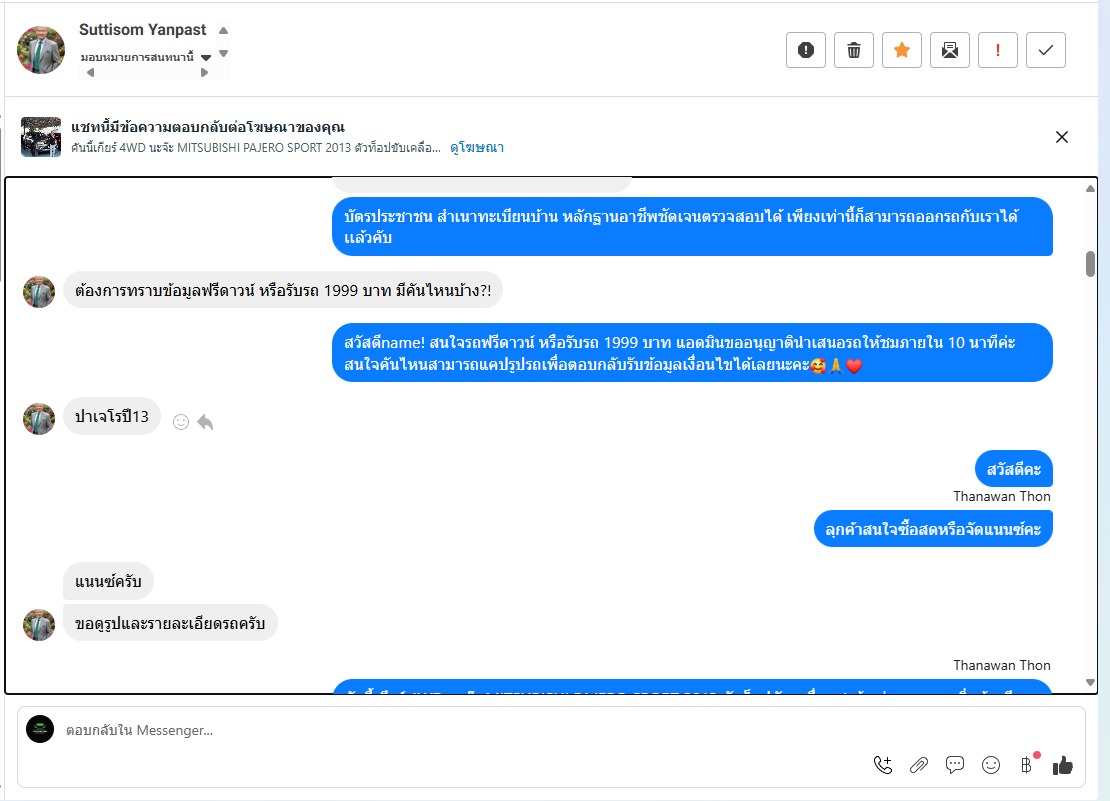Open the ดูโฆษณา ad link

477,147
